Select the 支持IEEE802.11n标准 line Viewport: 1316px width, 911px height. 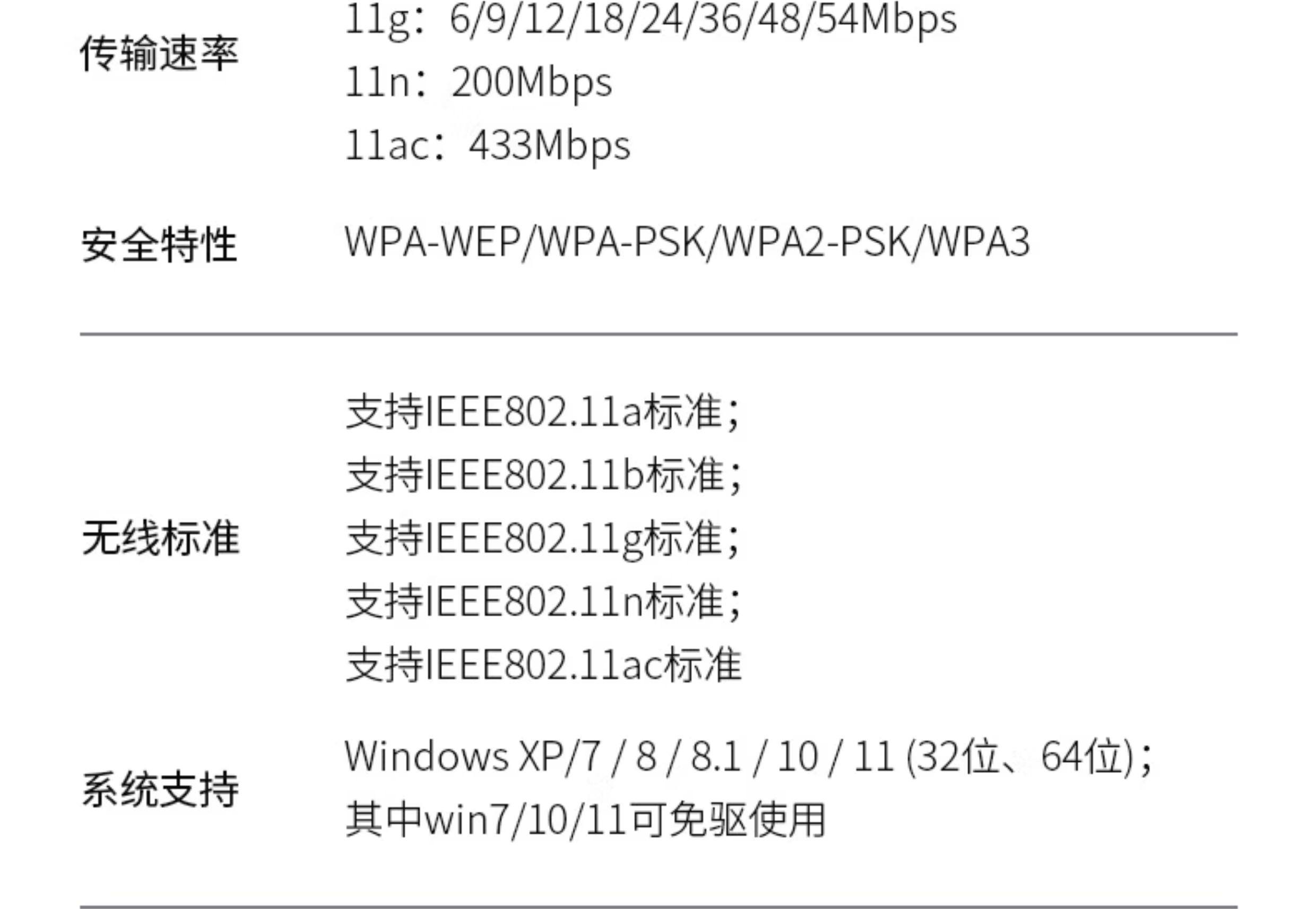coord(543,602)
